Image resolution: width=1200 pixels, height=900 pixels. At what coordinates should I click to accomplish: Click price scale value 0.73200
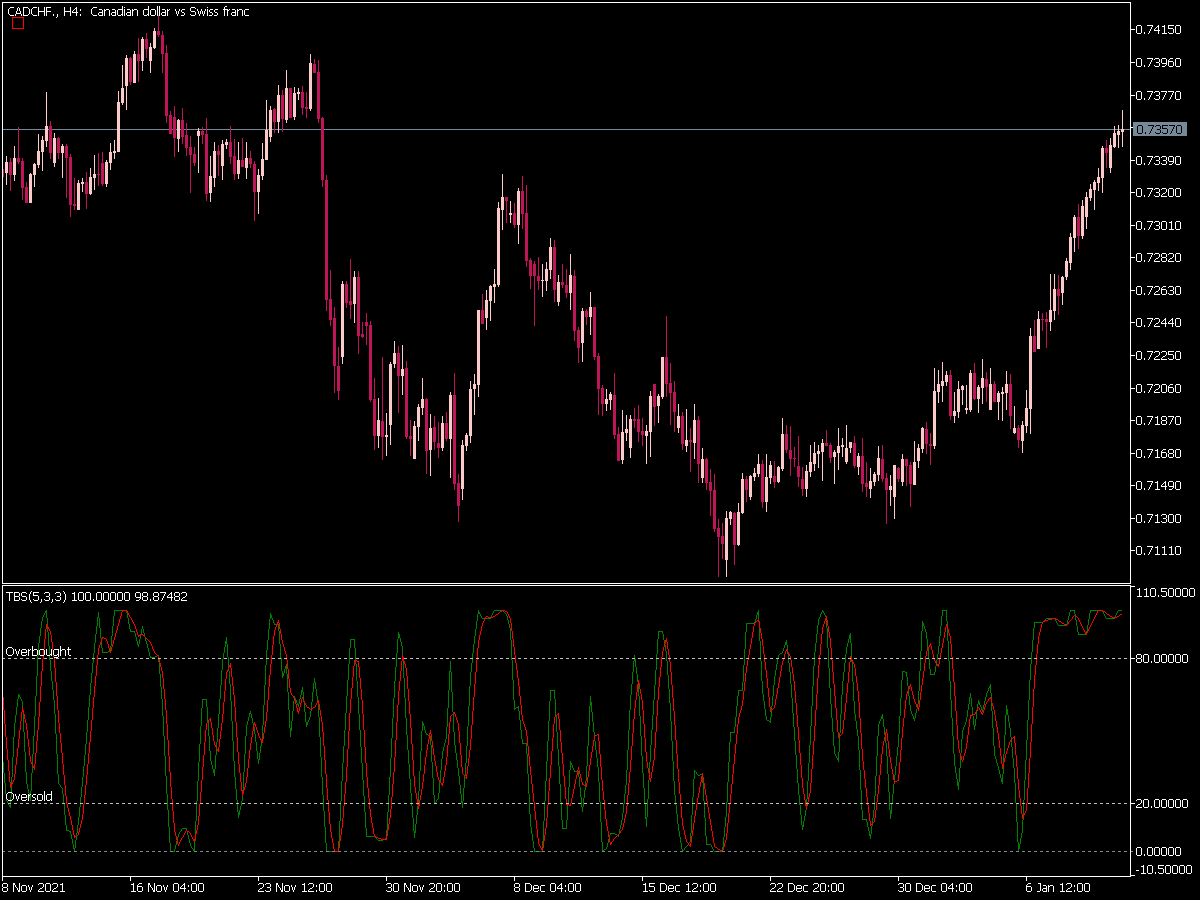click(x=1161, y=192)
